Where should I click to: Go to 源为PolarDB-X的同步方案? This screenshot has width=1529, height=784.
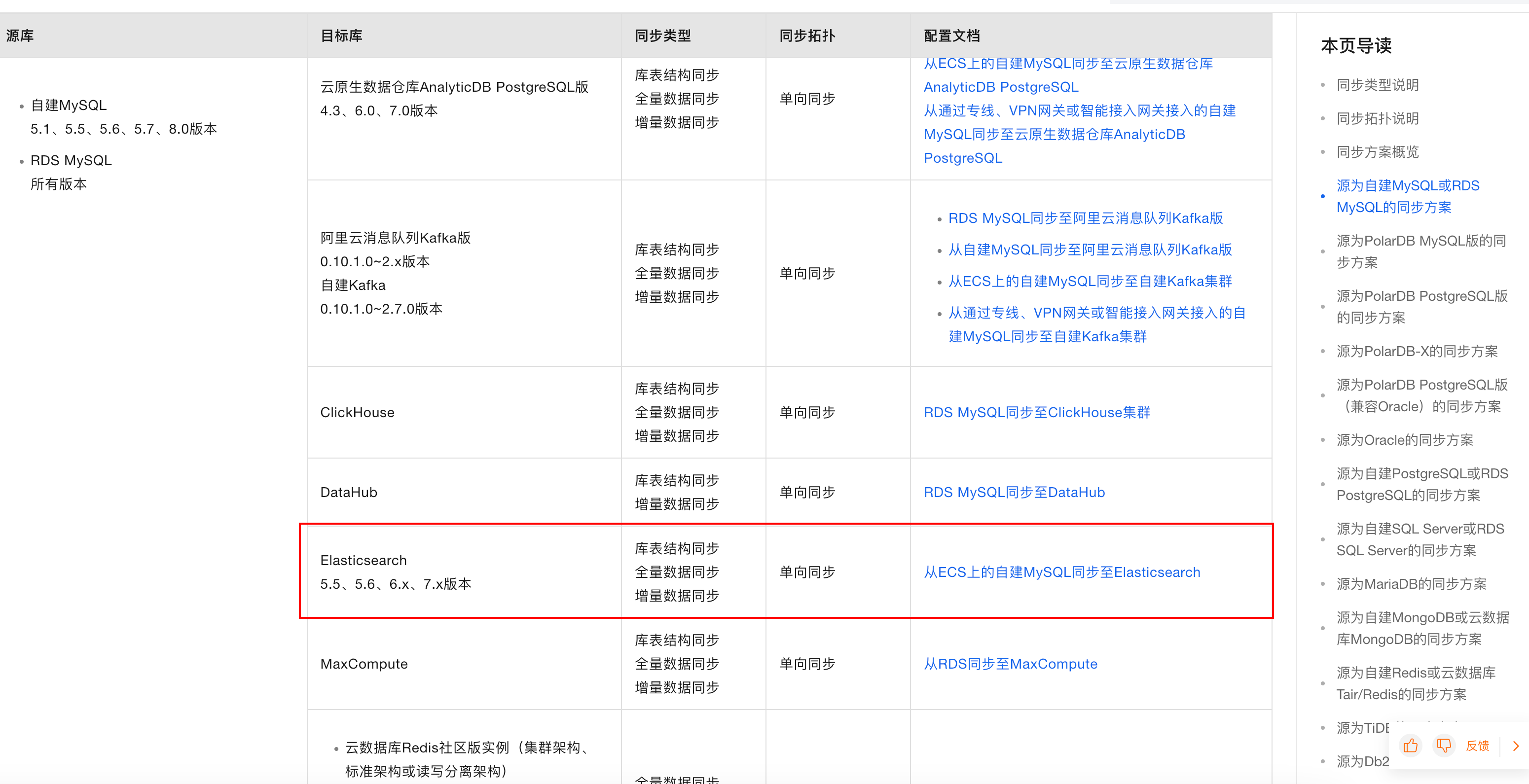(x=1417, y=352)
